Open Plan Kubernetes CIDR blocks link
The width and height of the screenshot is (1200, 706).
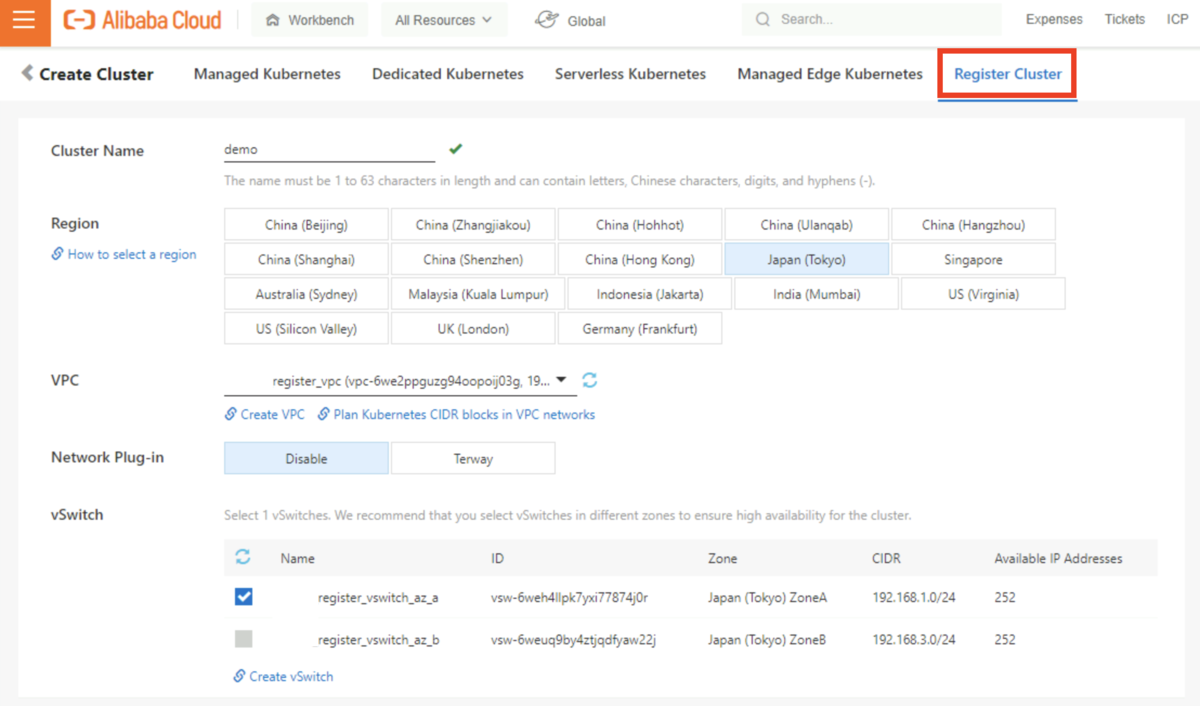pos(464,414)
